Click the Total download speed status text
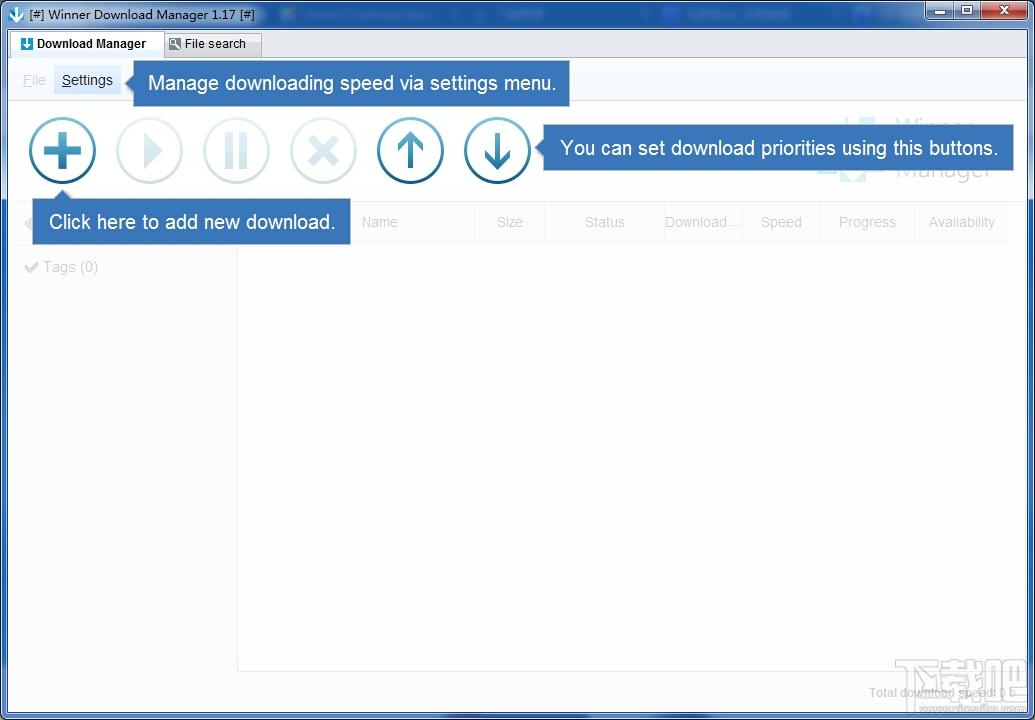1035x720 pixels. [941, 692]
